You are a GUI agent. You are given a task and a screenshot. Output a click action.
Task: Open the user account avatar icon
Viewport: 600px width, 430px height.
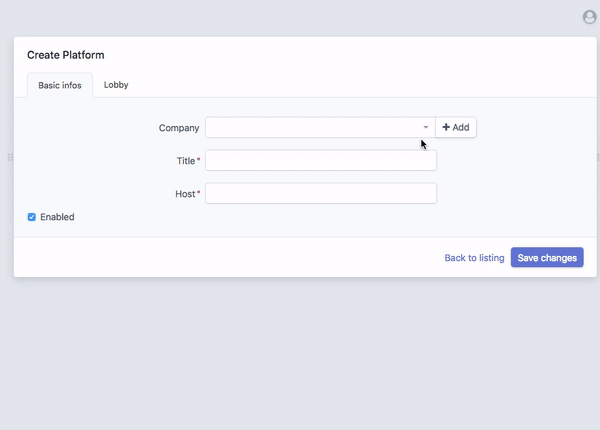(589, 17)
